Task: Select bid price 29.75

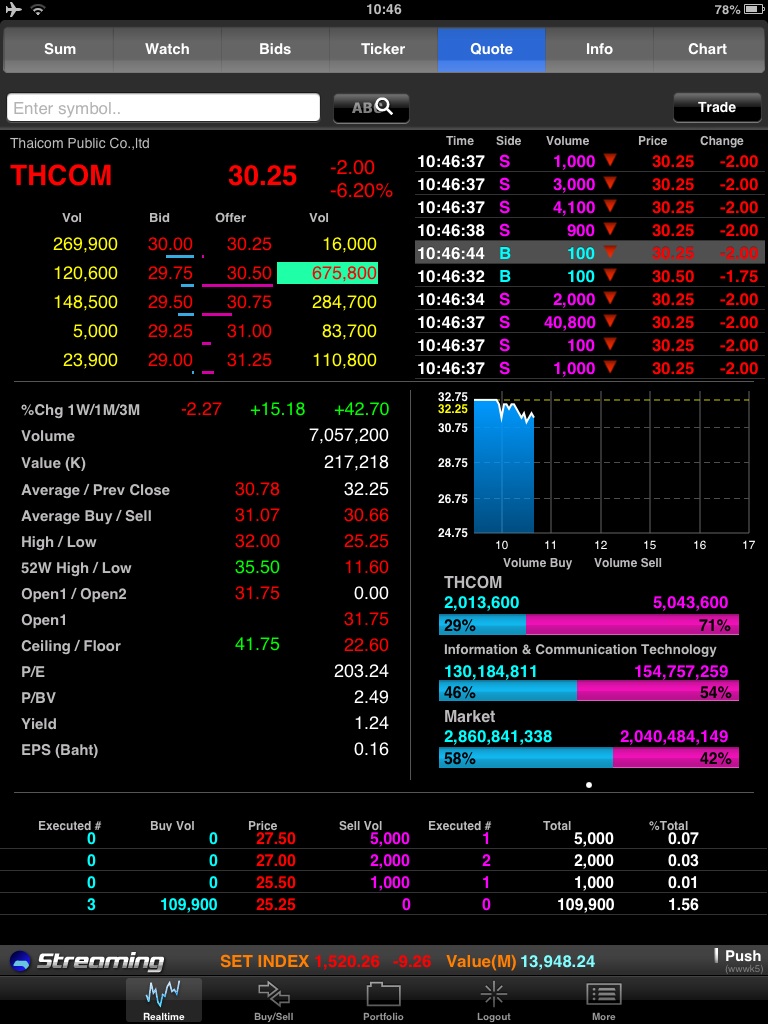Action: [x=170, y=273]
